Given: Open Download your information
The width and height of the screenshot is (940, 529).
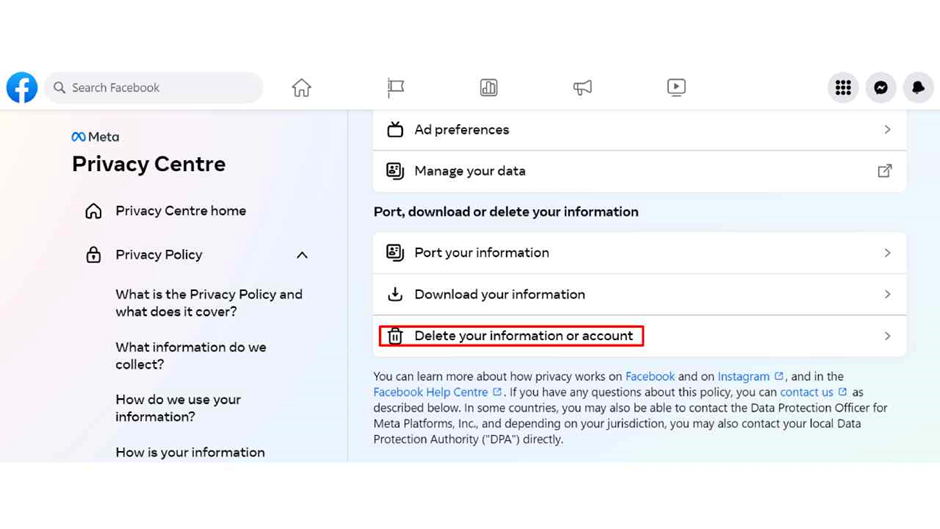Looking at the screenshot, I should pos(639,294).
